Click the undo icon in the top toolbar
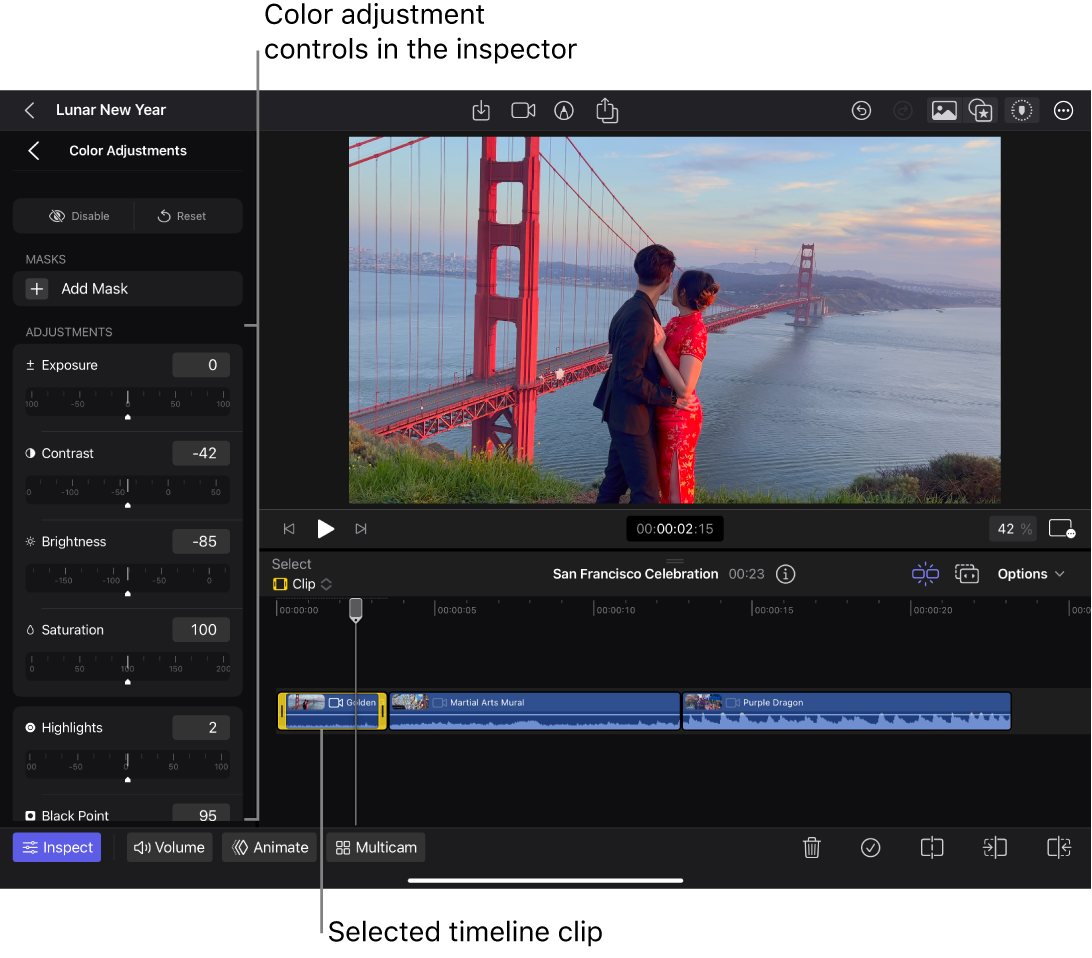The image size is (1092, 958). coord(862,110)
